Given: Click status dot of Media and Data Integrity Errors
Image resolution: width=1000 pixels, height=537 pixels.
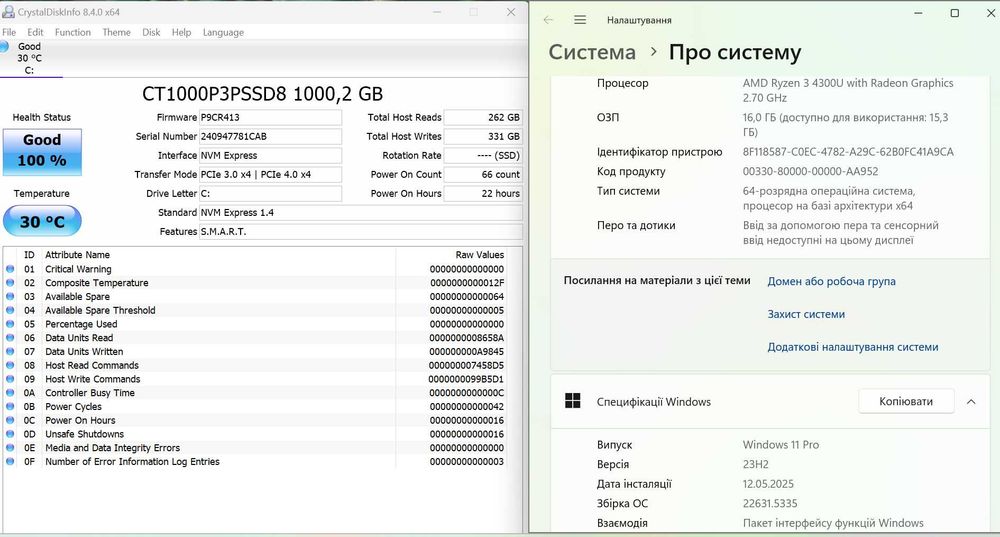Looking at the screenshot, I should click(x=10, y=448).
